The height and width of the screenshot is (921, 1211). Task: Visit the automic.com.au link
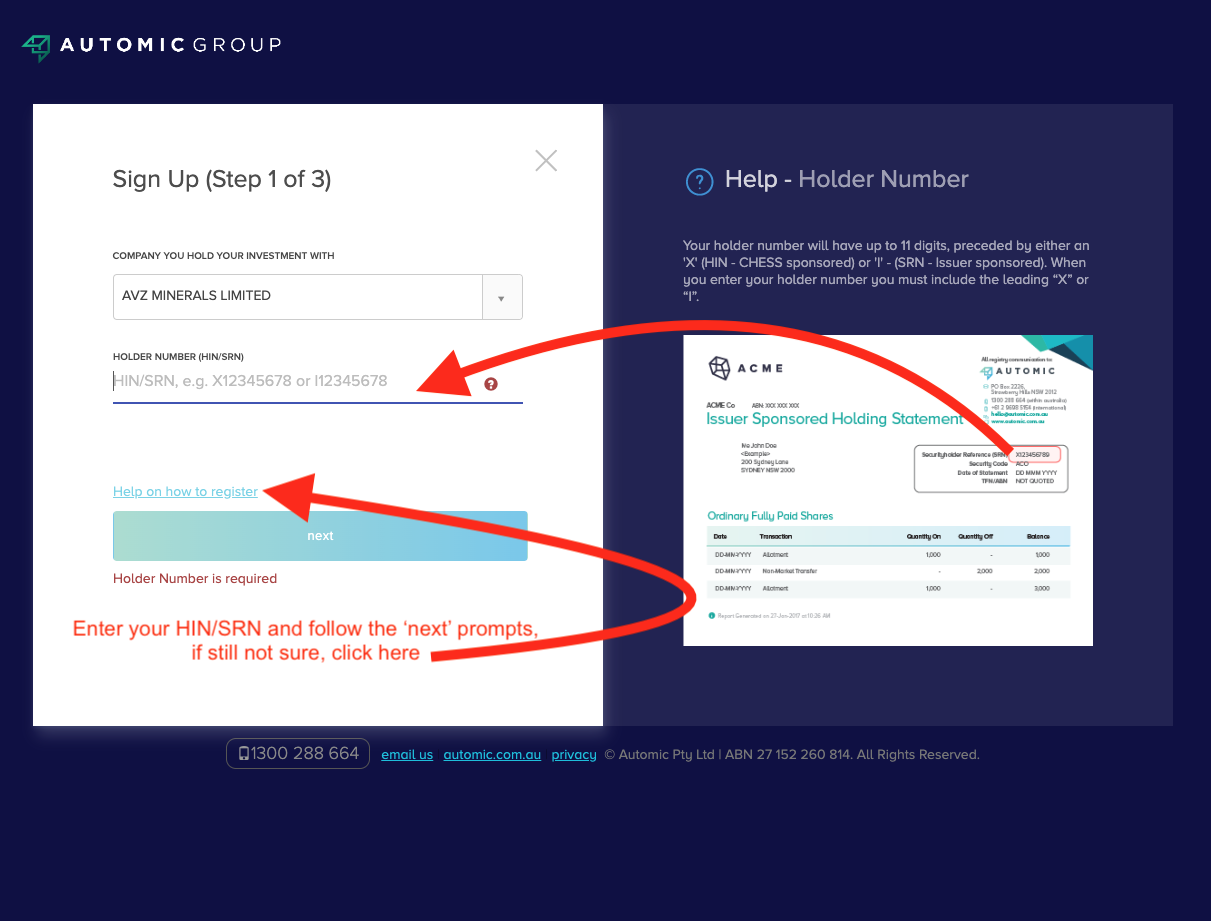point(492,755)
